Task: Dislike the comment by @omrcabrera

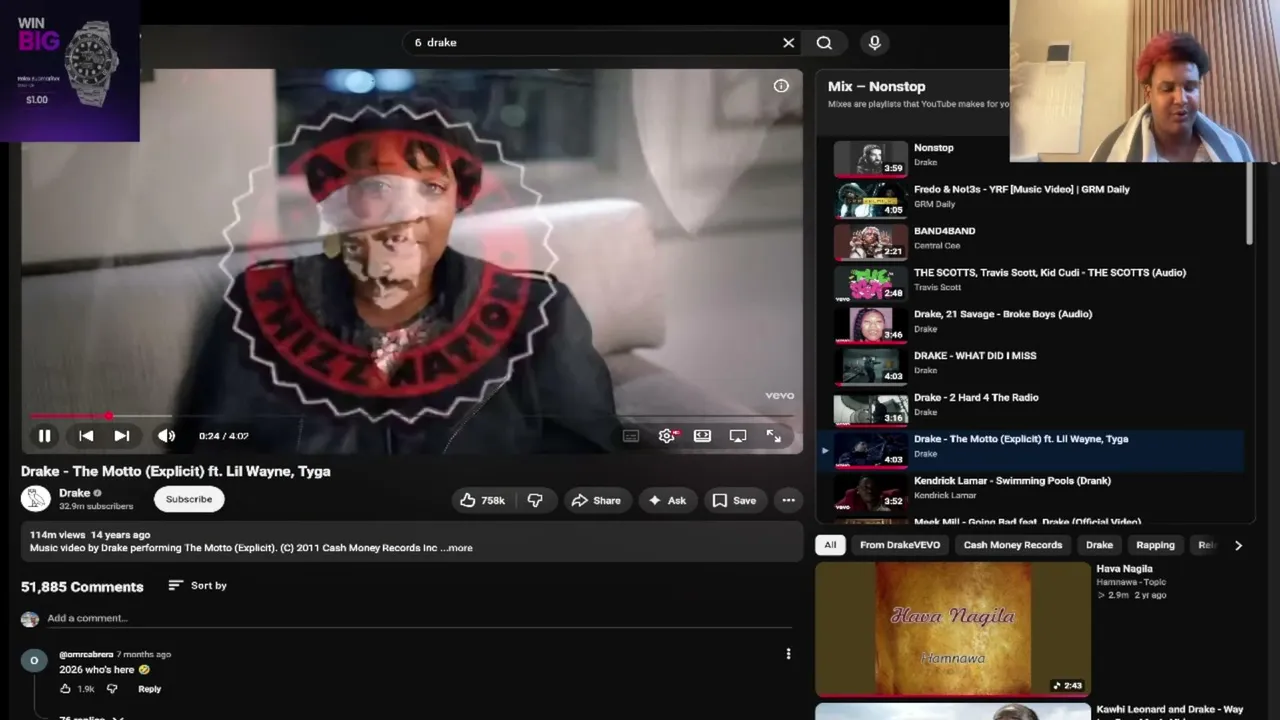Action: (x=112, y=689)
